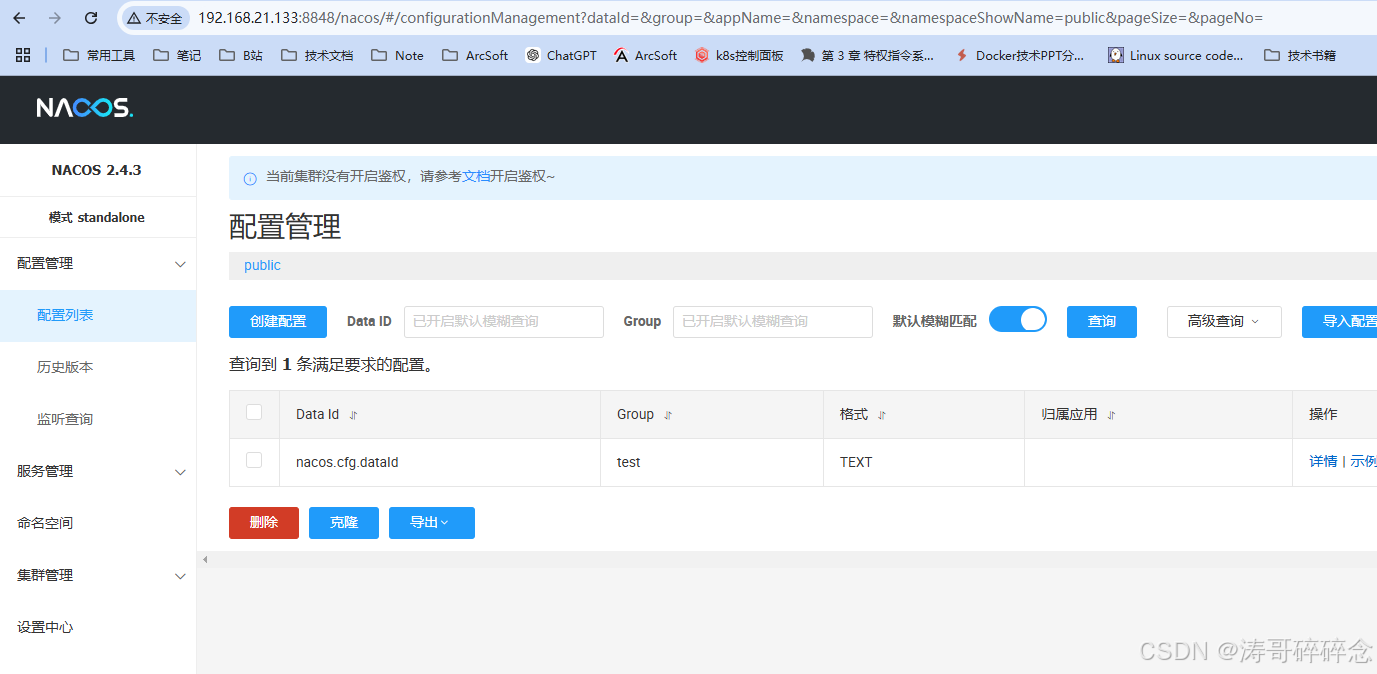Viewport: 1377px width, 674px height.
Task: Open the 配置列表 sidebar item
Action: [x=63, y=315]
